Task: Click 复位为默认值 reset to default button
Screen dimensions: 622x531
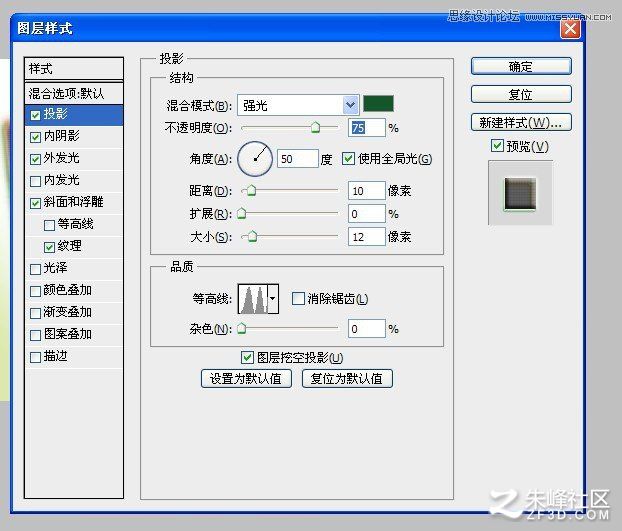Action: click(347, 379)
